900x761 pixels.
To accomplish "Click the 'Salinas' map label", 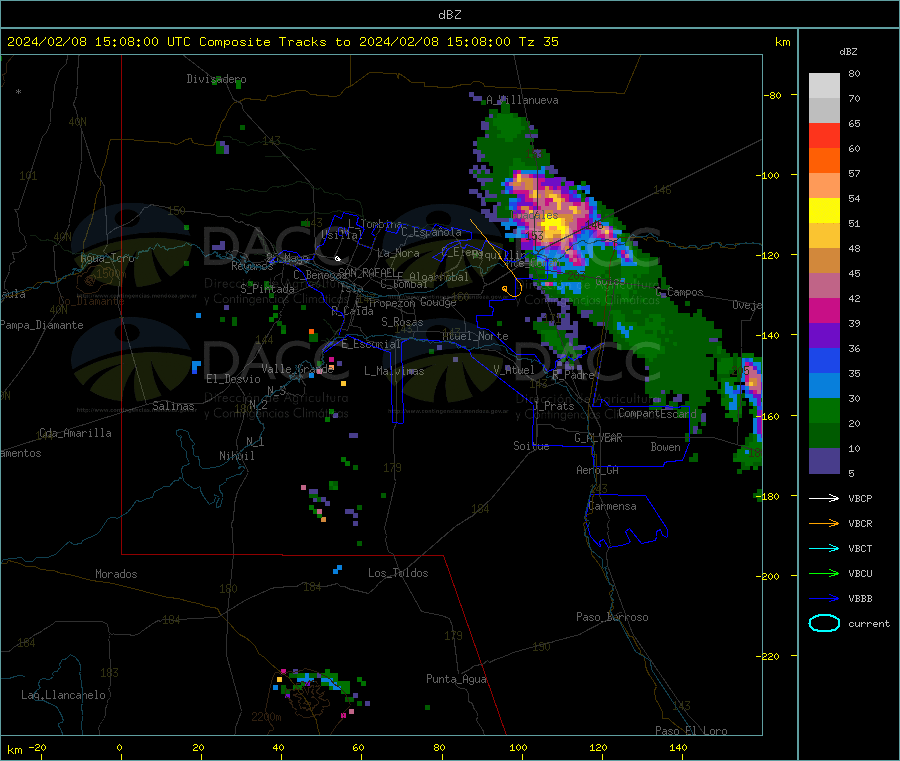I will [173, 406].
